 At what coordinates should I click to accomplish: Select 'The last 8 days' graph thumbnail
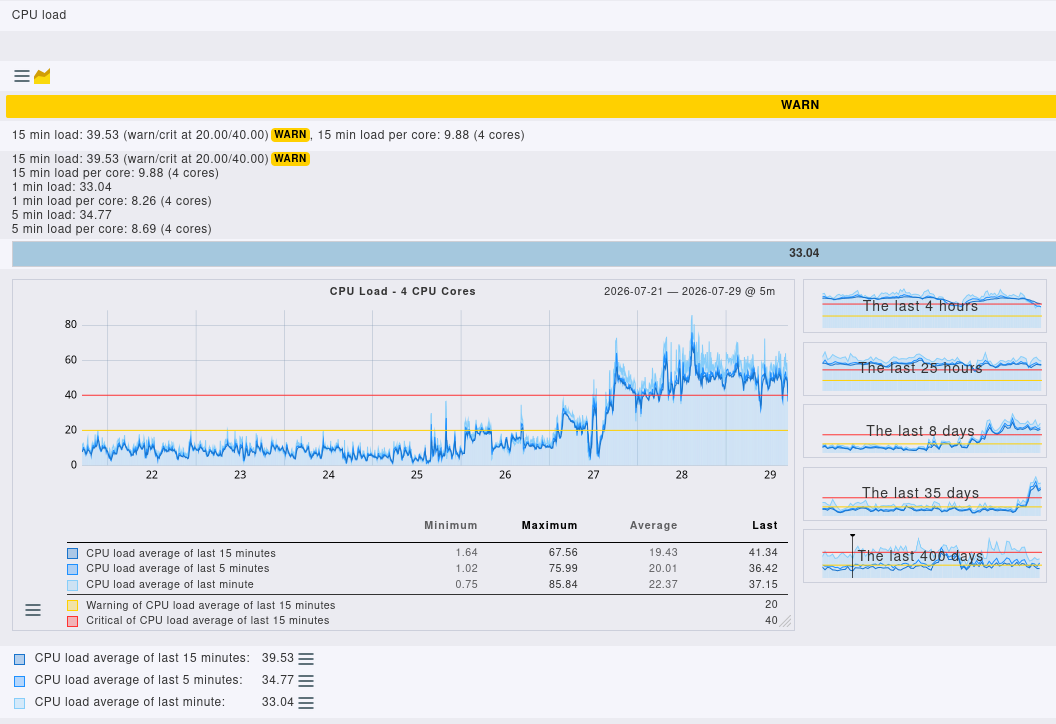925,431
